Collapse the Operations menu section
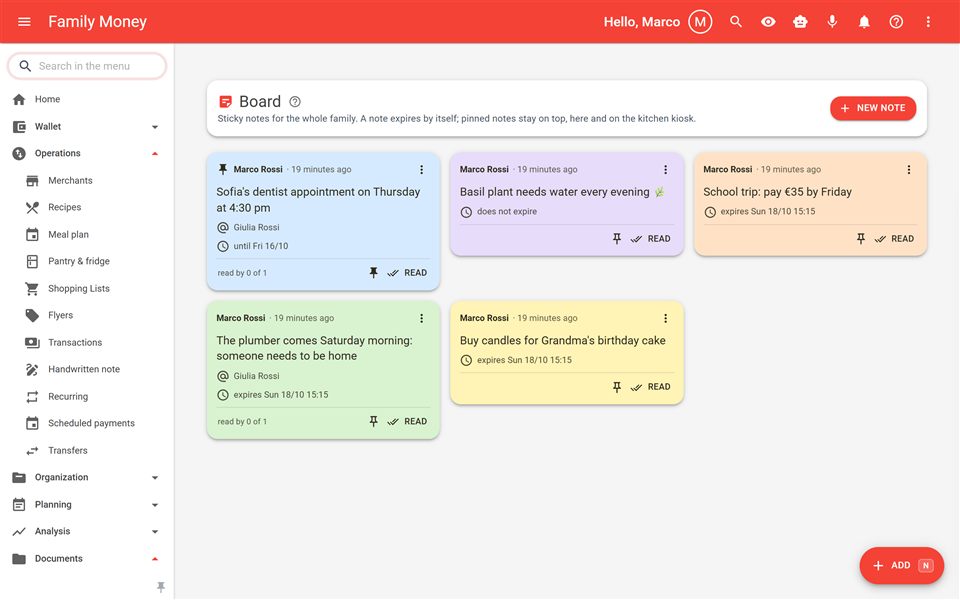The height and width of the screenshot is (600, 960). point(87,154)
